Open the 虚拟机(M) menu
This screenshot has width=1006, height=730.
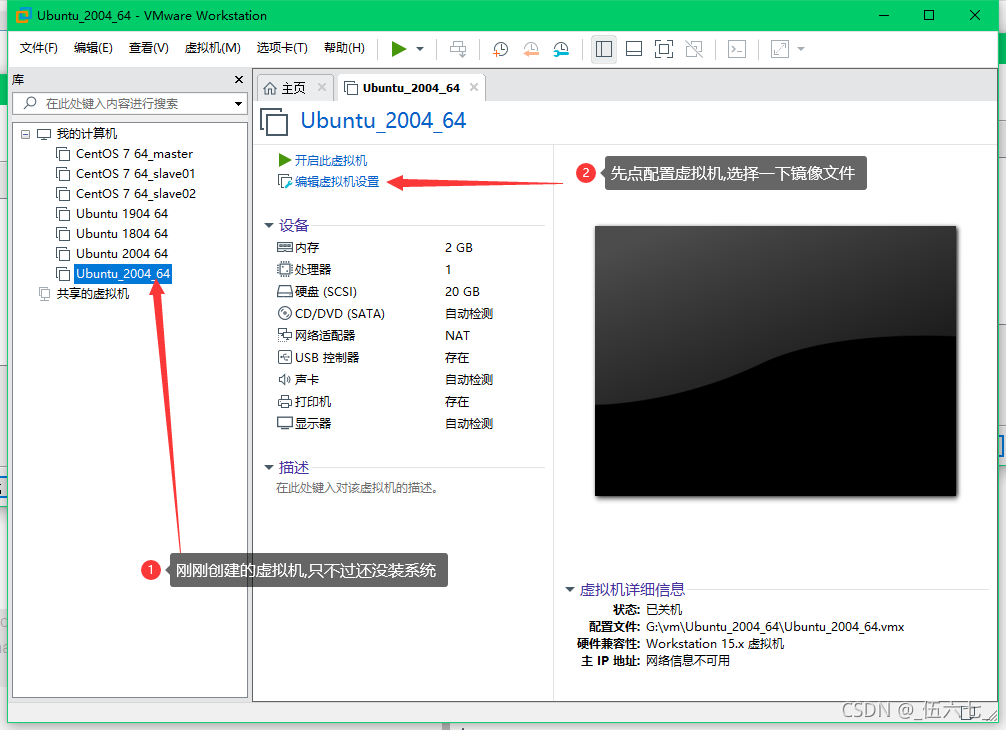pos(212,48)
